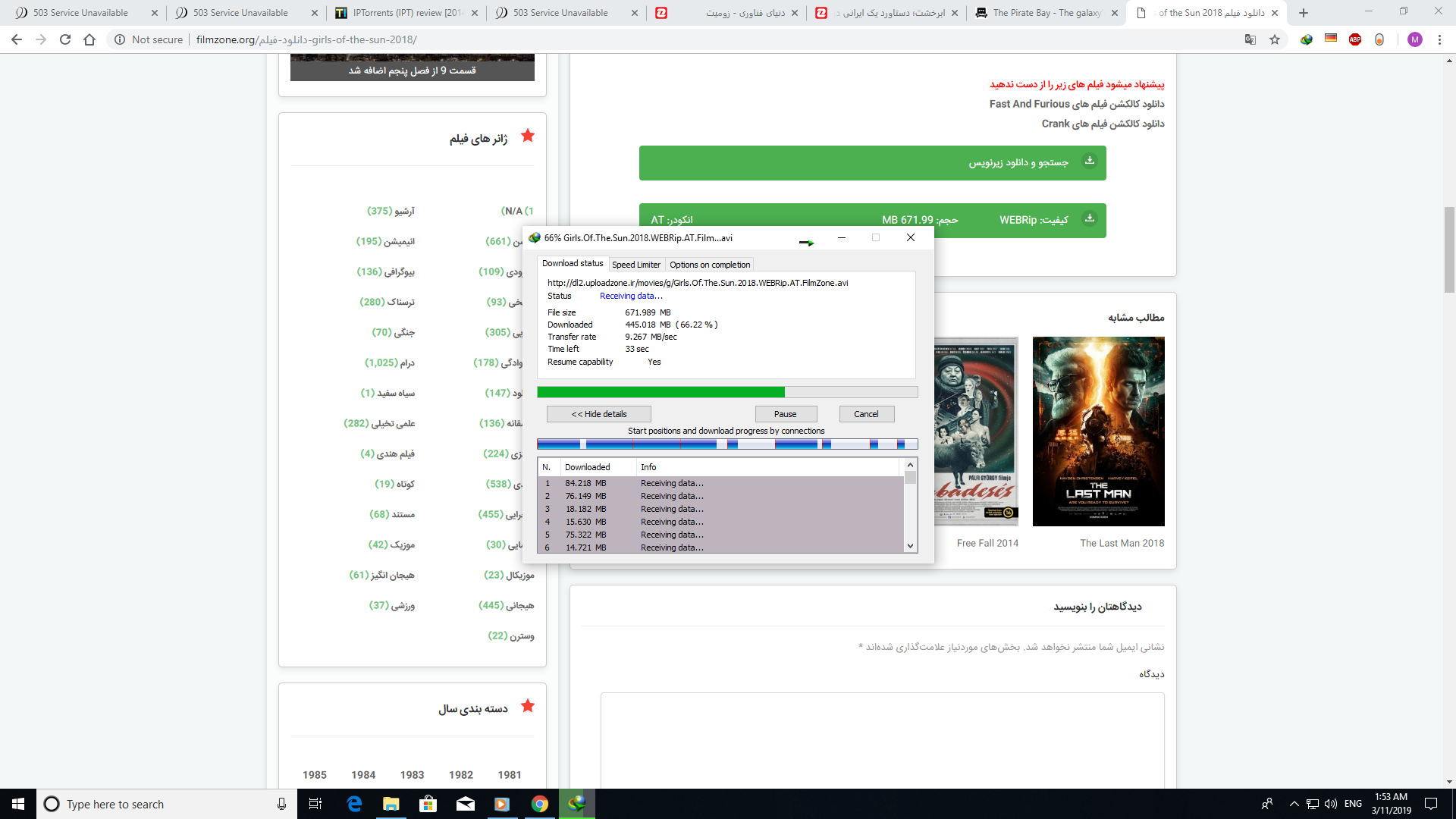The height and width of the screenshot is (819, 1456).
Task: Switch to the Speed Limiter tab
Action: pyautogui.click(x=636, y=265)
